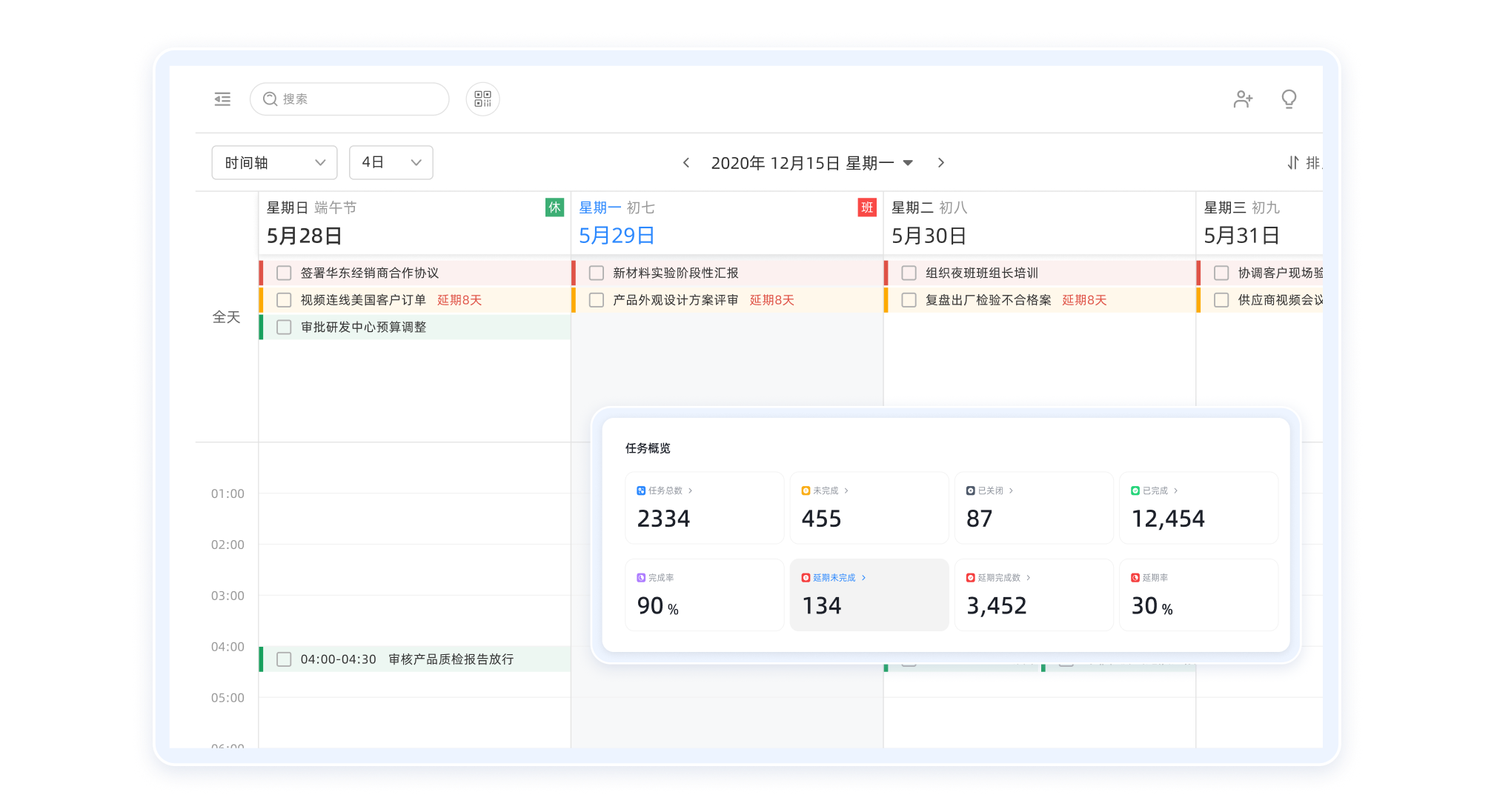Check 视频连线美国客户订单 task
Image resolution: width=1494 pixels, height=812 pixels.
click(x=284, y=300)
